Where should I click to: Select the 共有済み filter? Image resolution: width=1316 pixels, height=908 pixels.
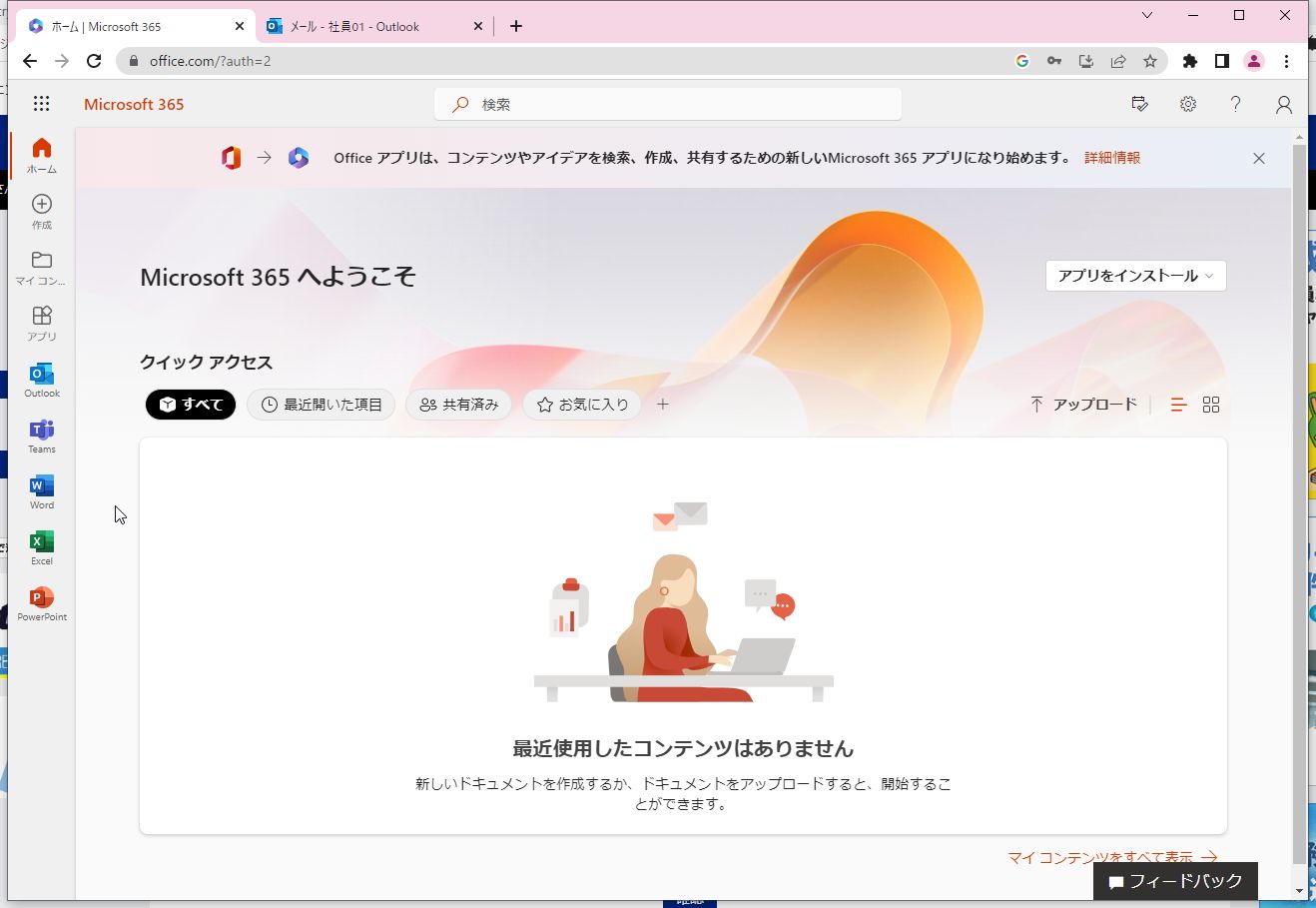[x=459, y=405]
